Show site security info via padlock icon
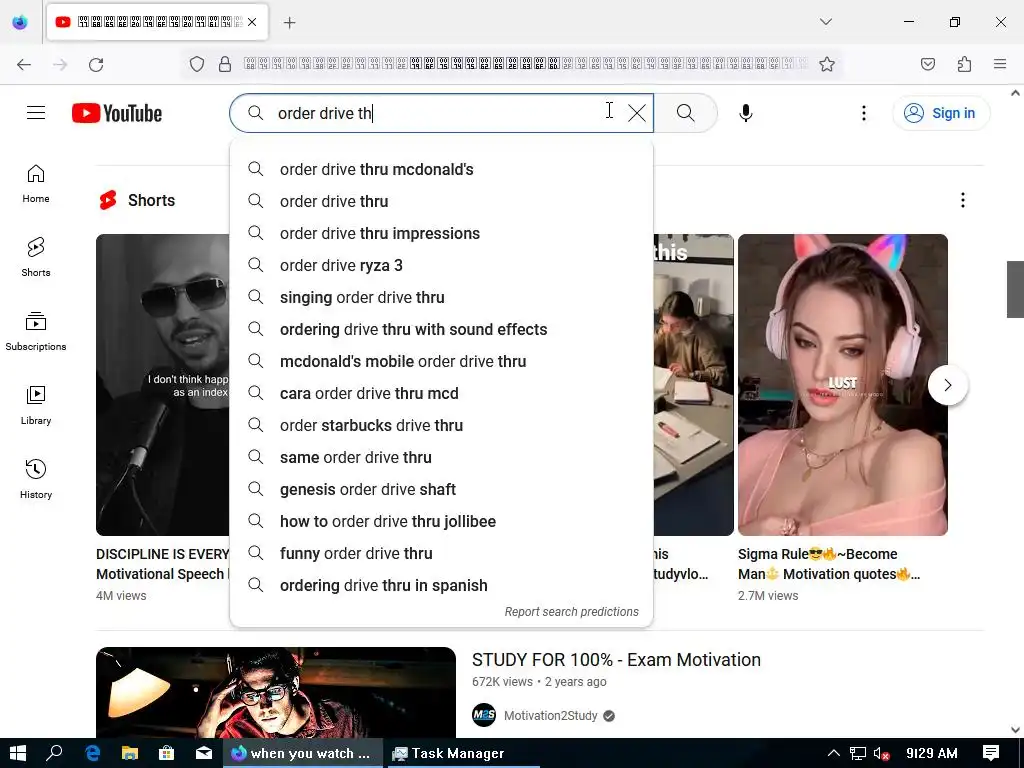The image size is (1024, 768). click(225, 64)
